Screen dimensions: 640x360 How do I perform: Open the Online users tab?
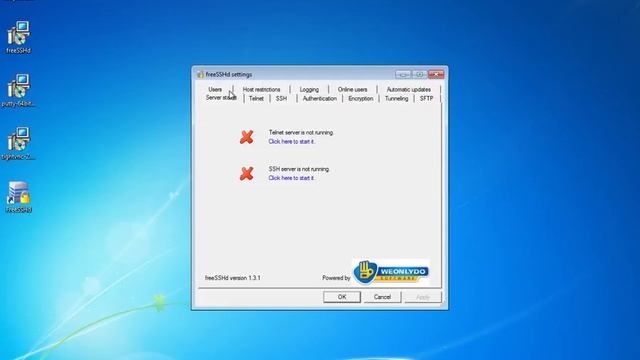(352, 89)
